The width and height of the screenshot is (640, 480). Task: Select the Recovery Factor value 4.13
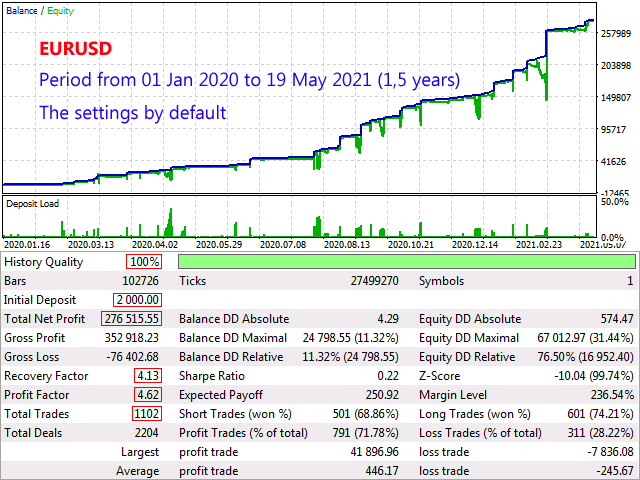[x=148, y=376]
